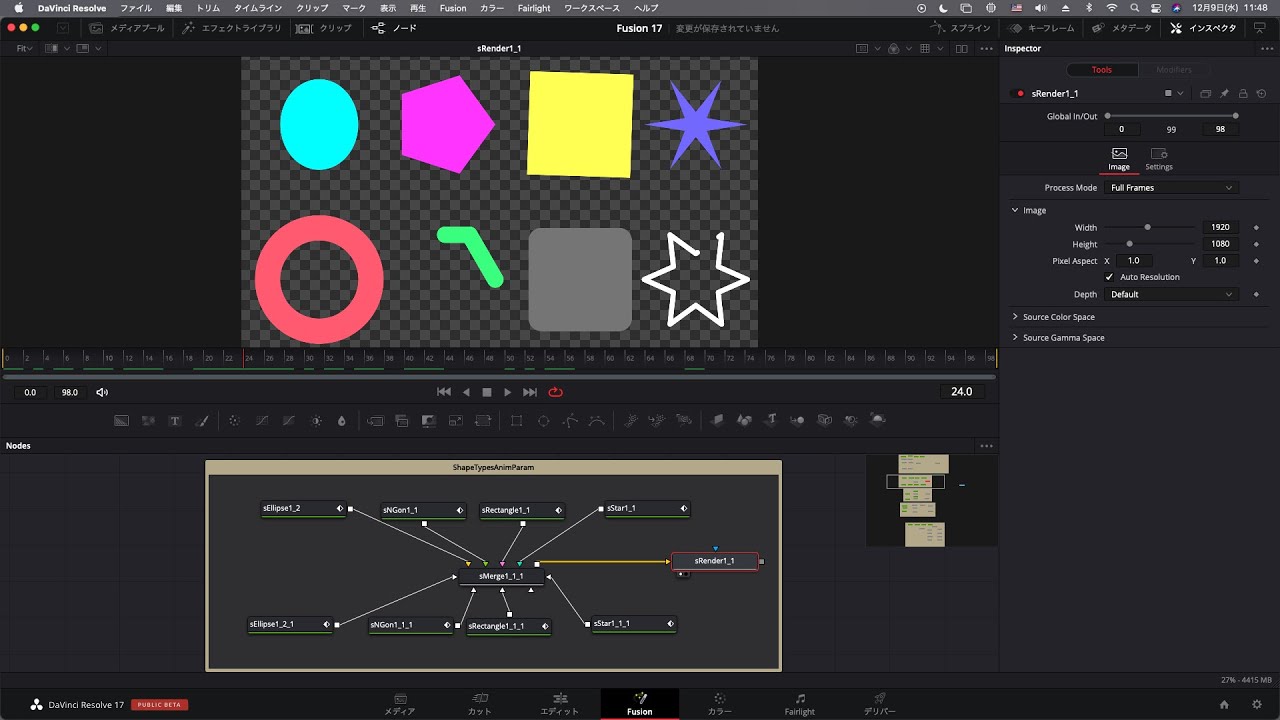Add a Text+ tool from the toolbar
1280x720 pixels.
tap(175, 421)
